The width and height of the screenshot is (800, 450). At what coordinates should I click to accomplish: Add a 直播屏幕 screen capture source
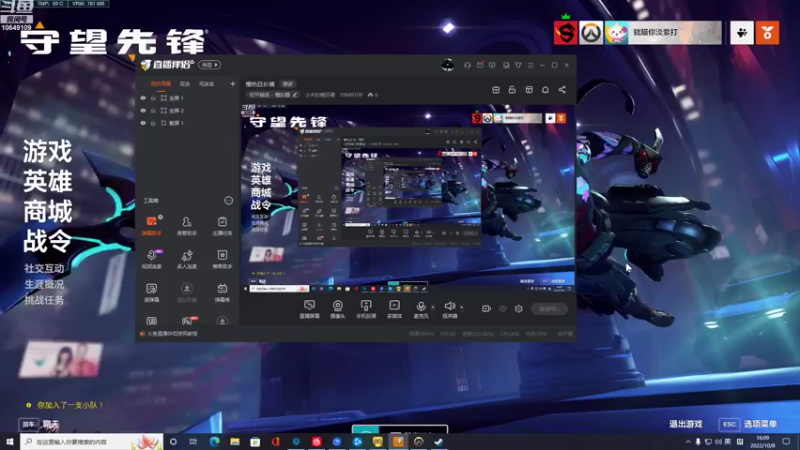click(x=309, y=309)
